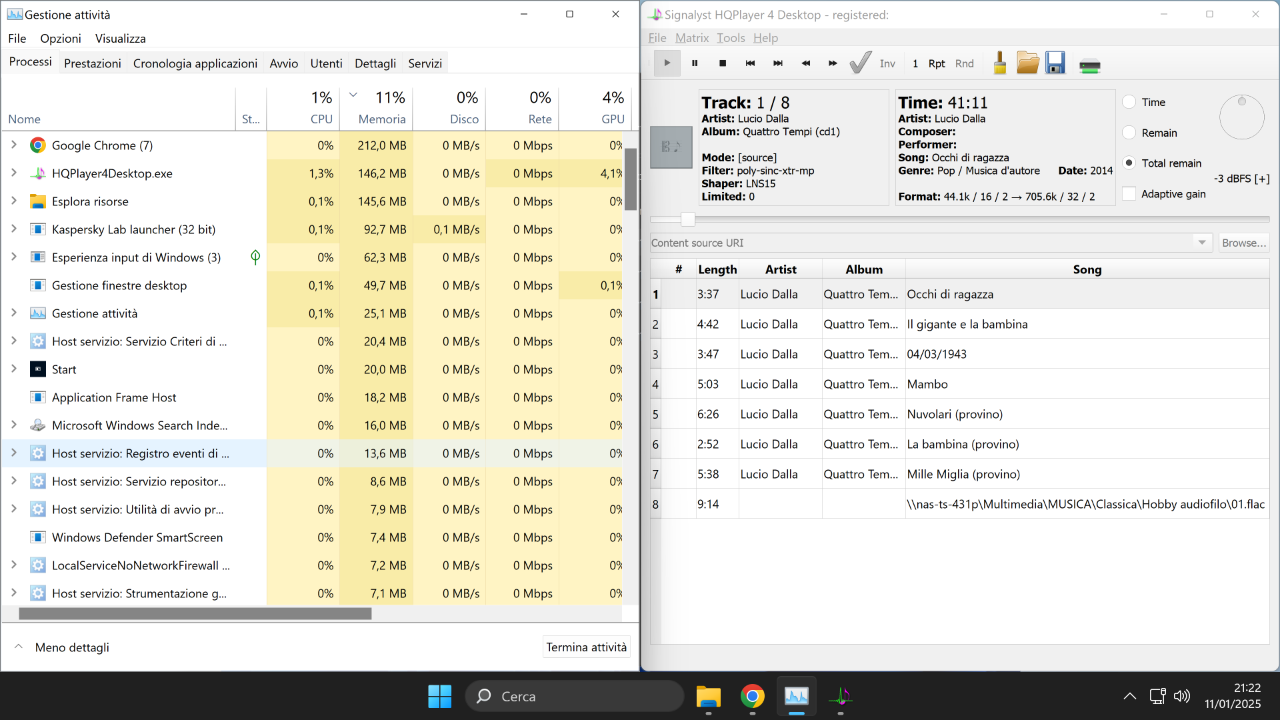This screenshot has height=720, width=1280.
Task: Click the Termina attività button
Action: click(x=587, y=647)
